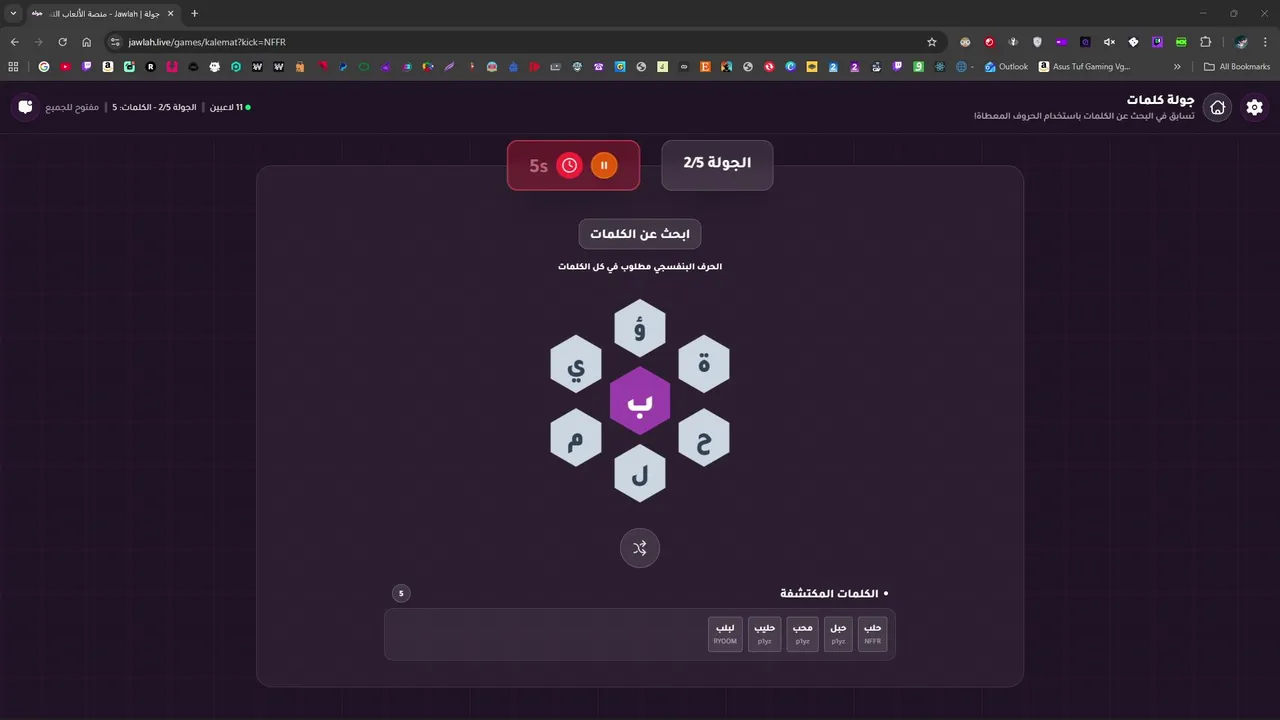1280x720 pixels.
Task: Expand hidden bookmarks chevron
Action: click(x=1177, y=67)
